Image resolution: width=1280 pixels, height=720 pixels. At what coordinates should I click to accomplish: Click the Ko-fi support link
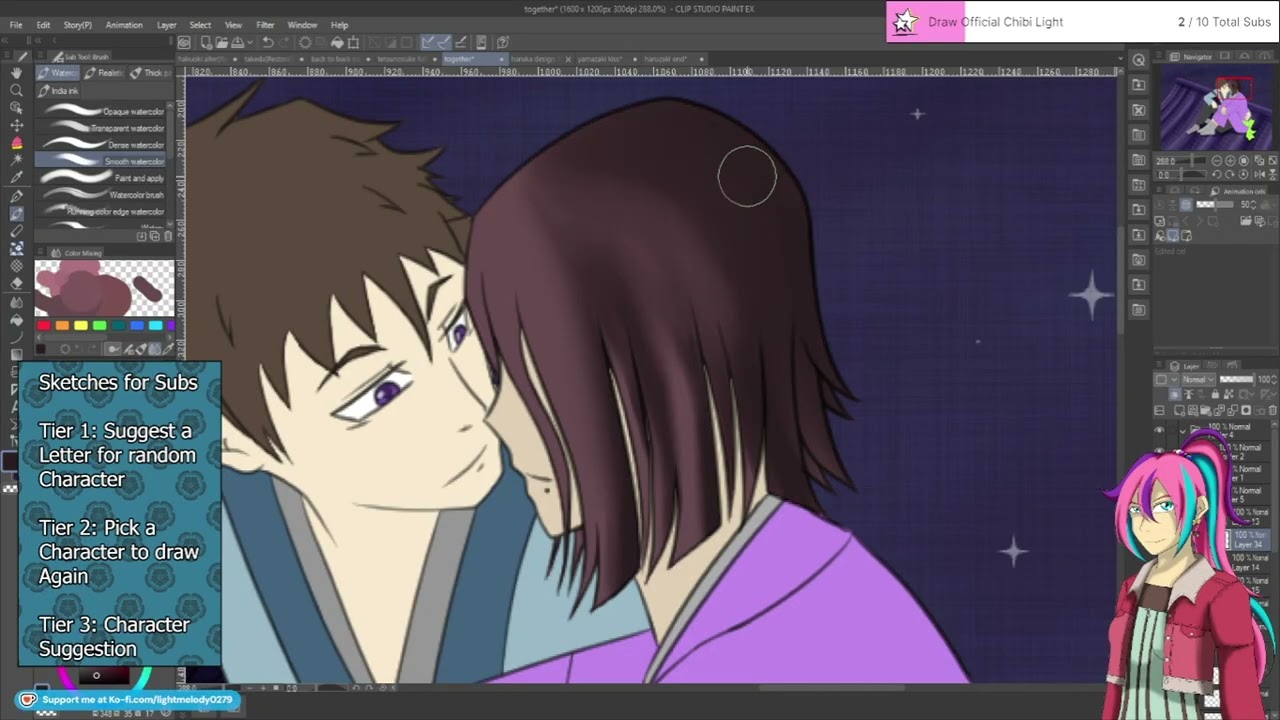point(128,700)
